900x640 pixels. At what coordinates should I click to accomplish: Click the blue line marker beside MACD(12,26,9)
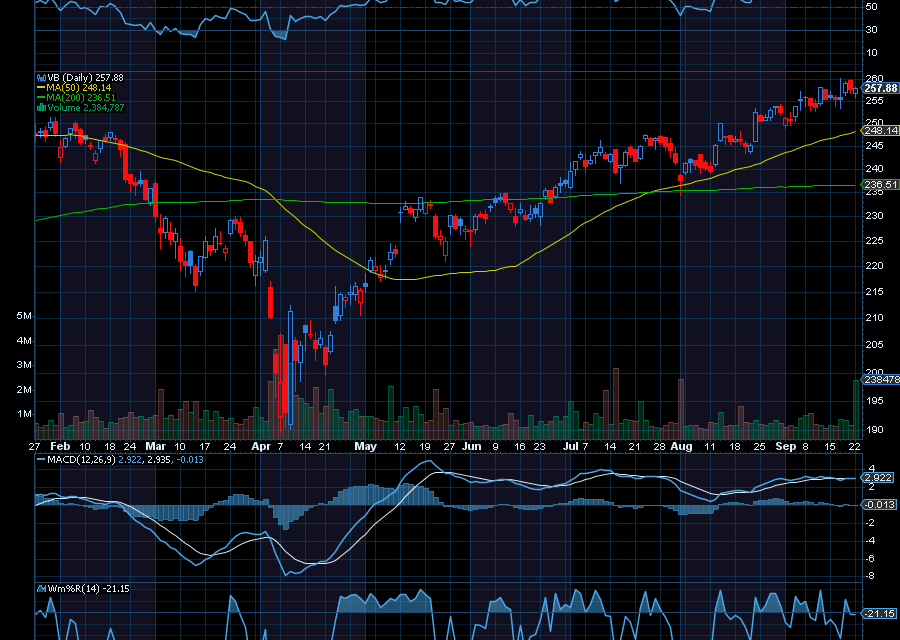[x=41, y=460]
